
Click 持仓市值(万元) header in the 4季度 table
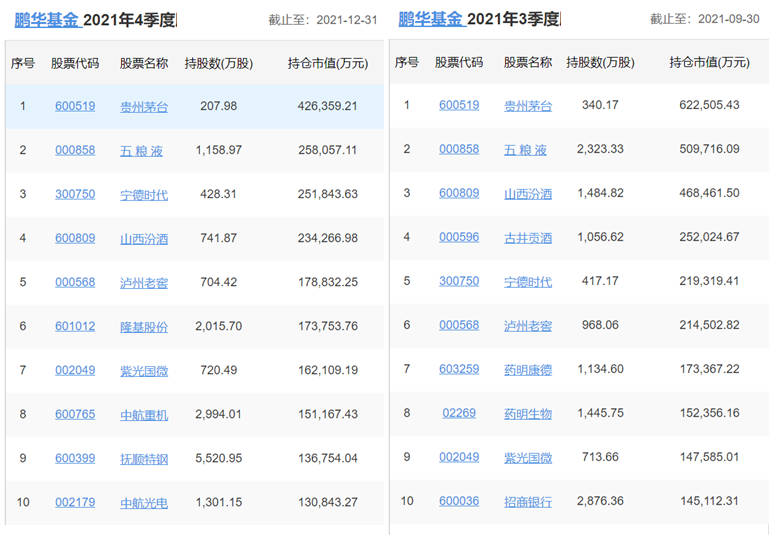pyautogui.click(x=327, y=63)
